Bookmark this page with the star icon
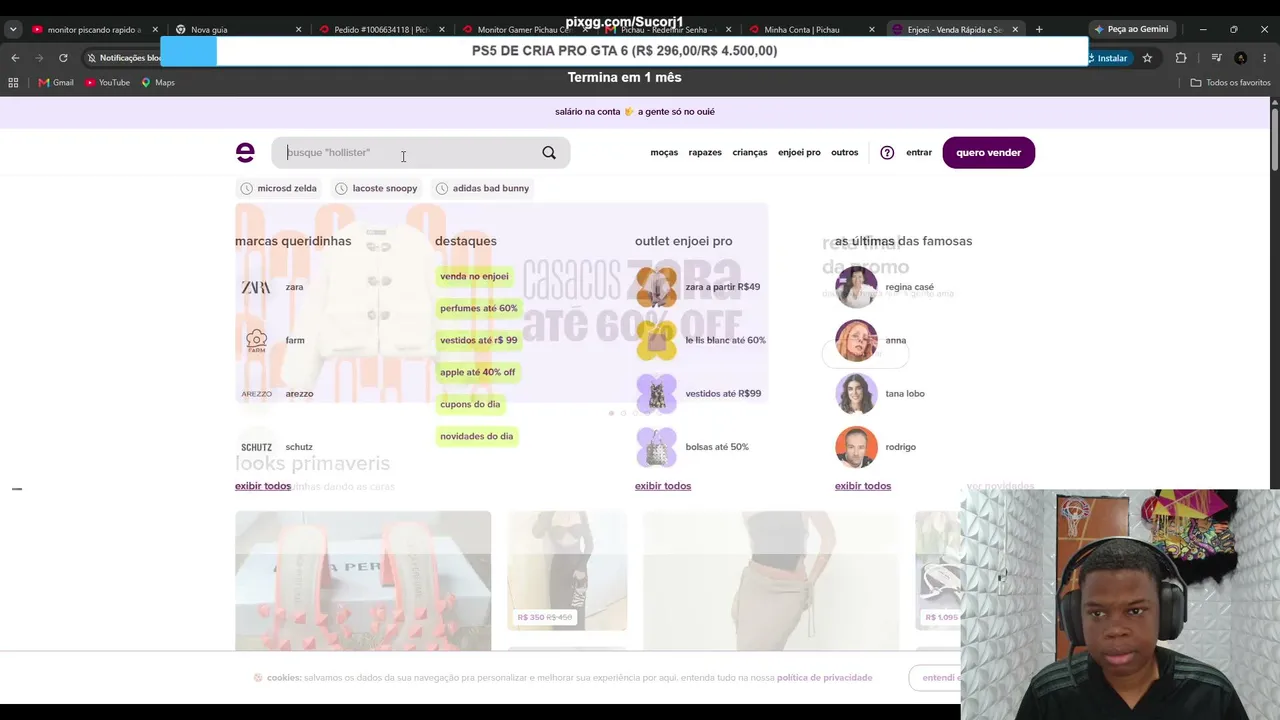Viewport: 1280px width, 720px height. 1147,58
